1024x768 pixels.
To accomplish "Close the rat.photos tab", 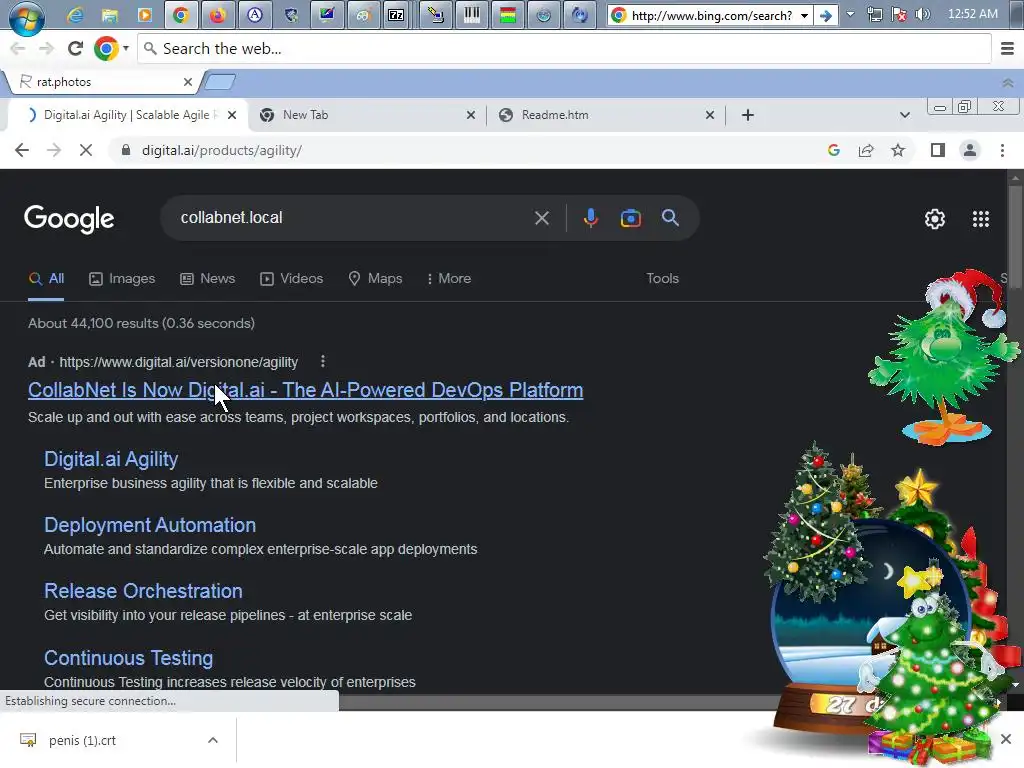I will click(187, 82).
